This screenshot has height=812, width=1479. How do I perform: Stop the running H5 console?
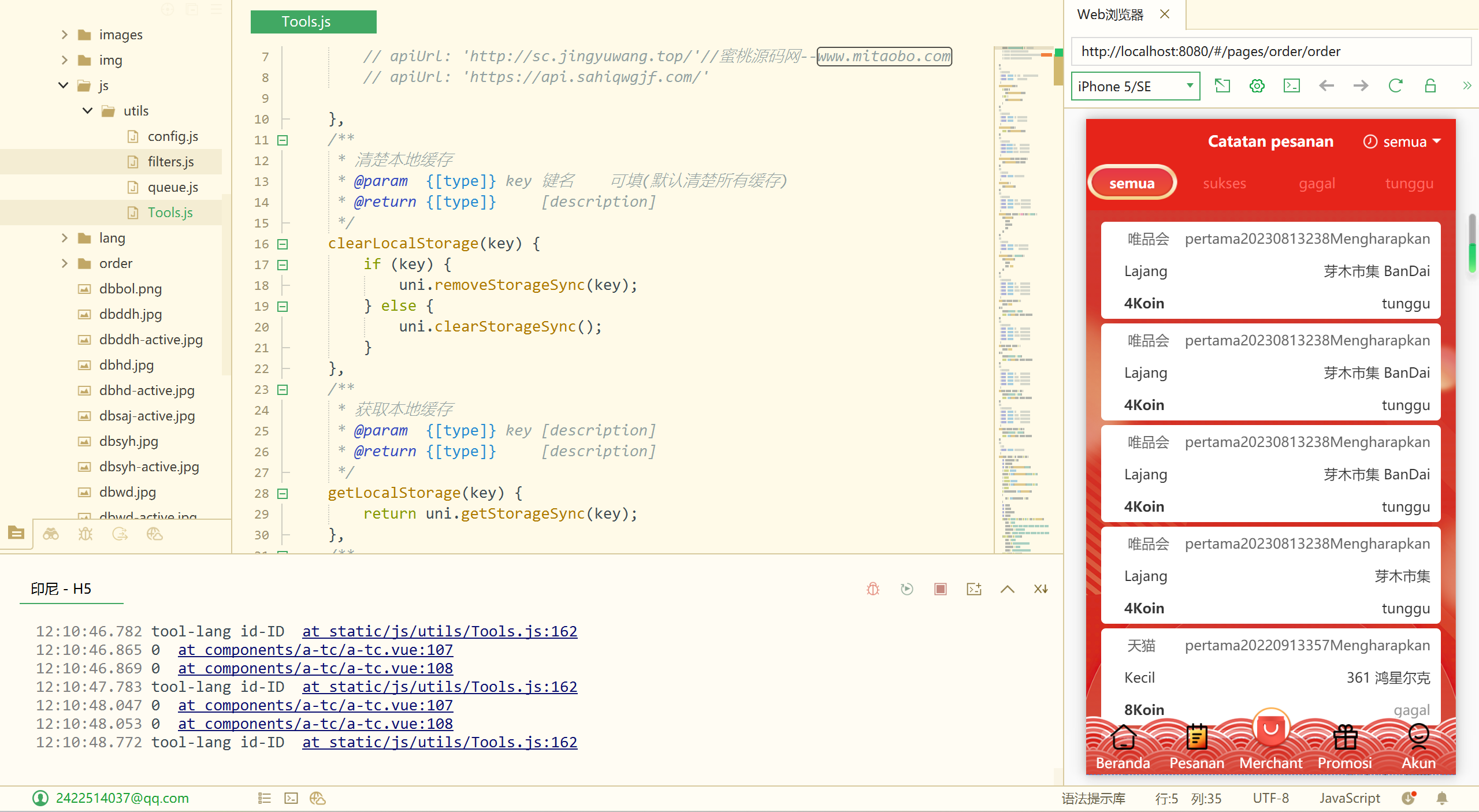[x=940, y=588]
